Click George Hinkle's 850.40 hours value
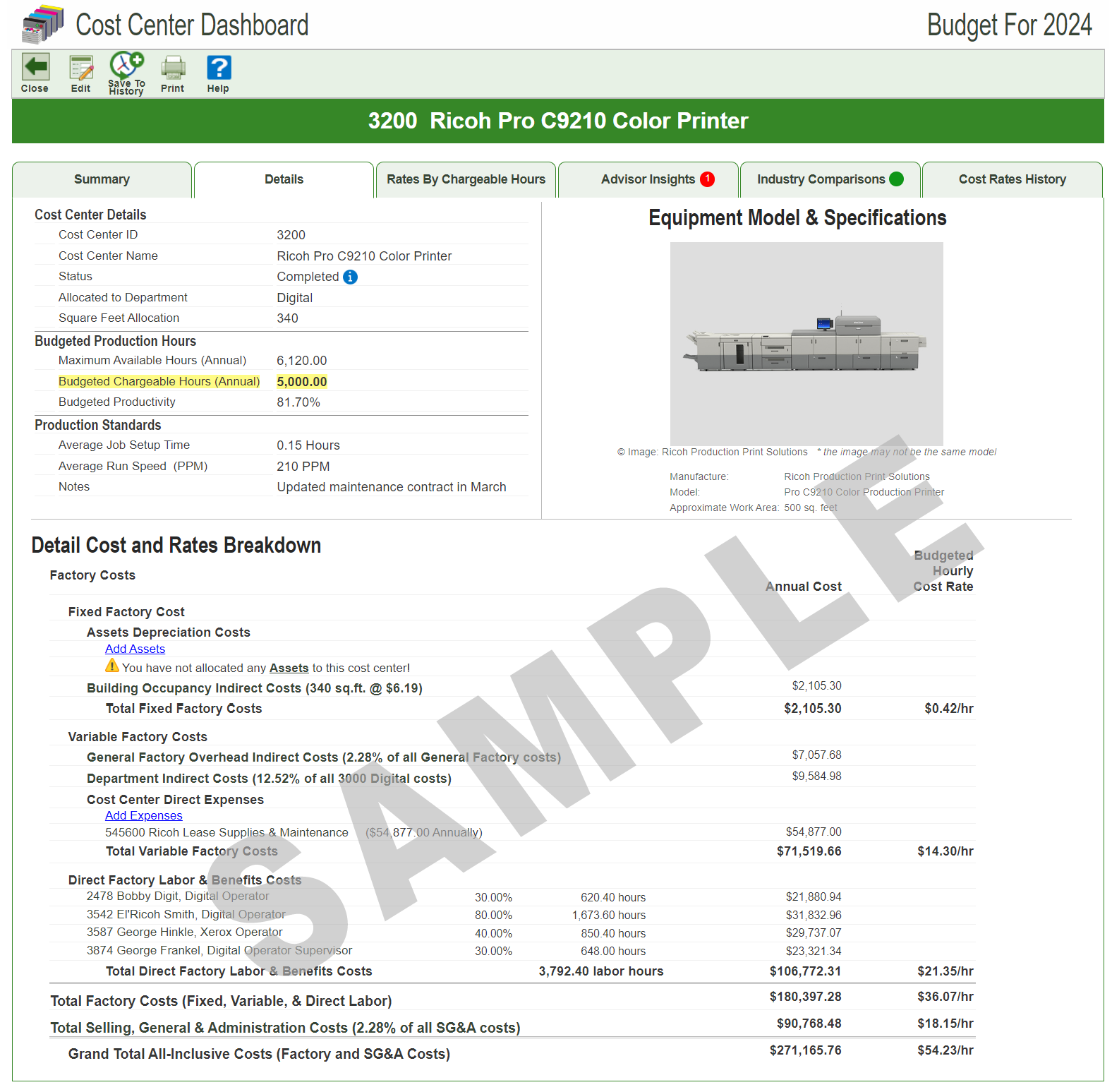This screenshot has width=1112, height=1092. tap(613, 934)
